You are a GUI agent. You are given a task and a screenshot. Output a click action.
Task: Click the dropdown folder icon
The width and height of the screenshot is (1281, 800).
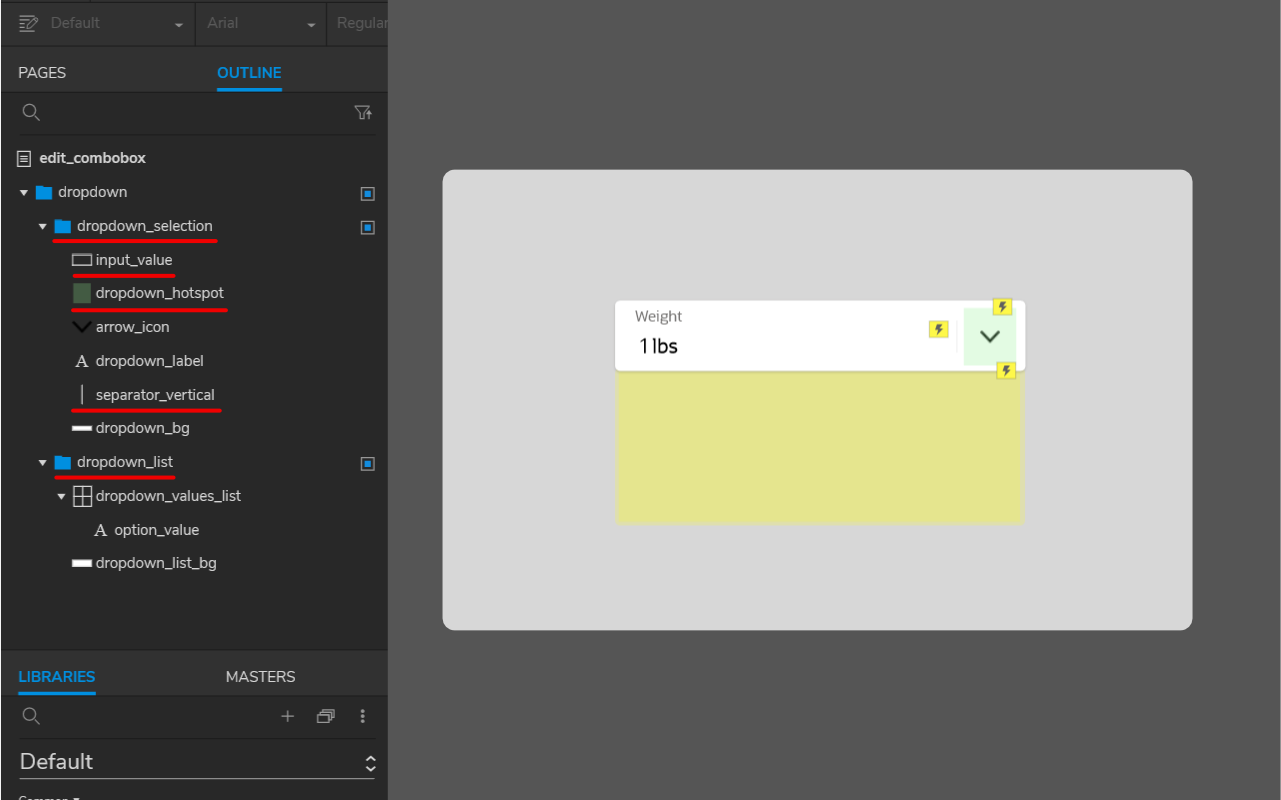click(x=44, y=192)
